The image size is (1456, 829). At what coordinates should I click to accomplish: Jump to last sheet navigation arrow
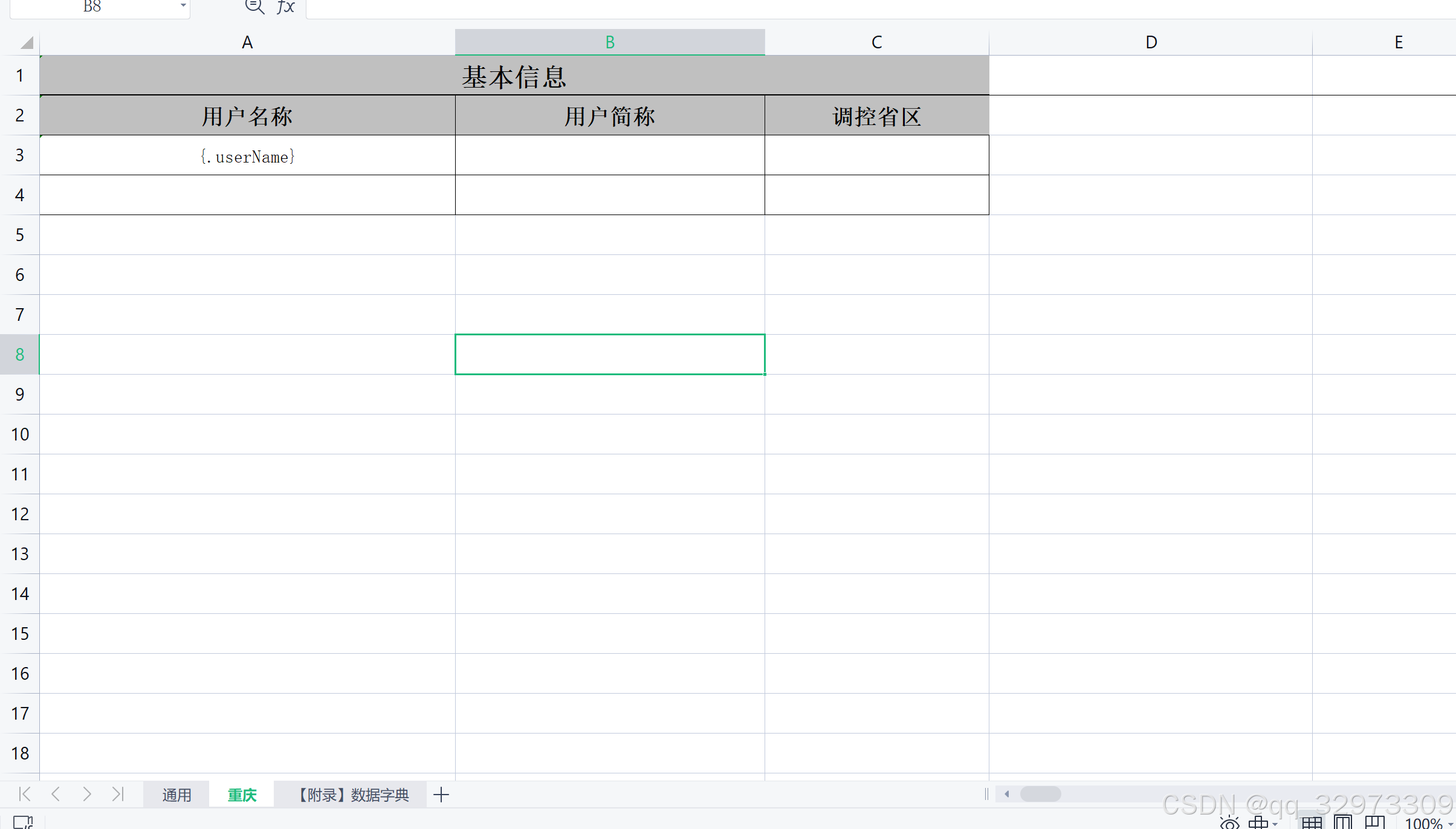click(x=118, y=794)
